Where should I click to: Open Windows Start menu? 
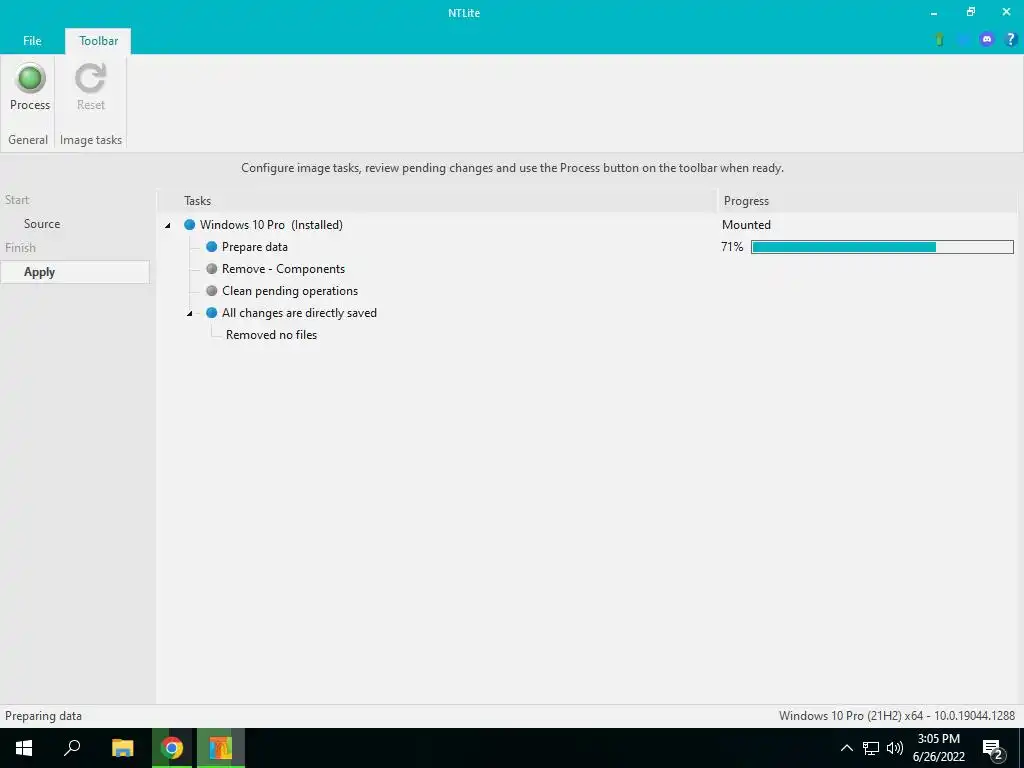(x=24, y=748)
